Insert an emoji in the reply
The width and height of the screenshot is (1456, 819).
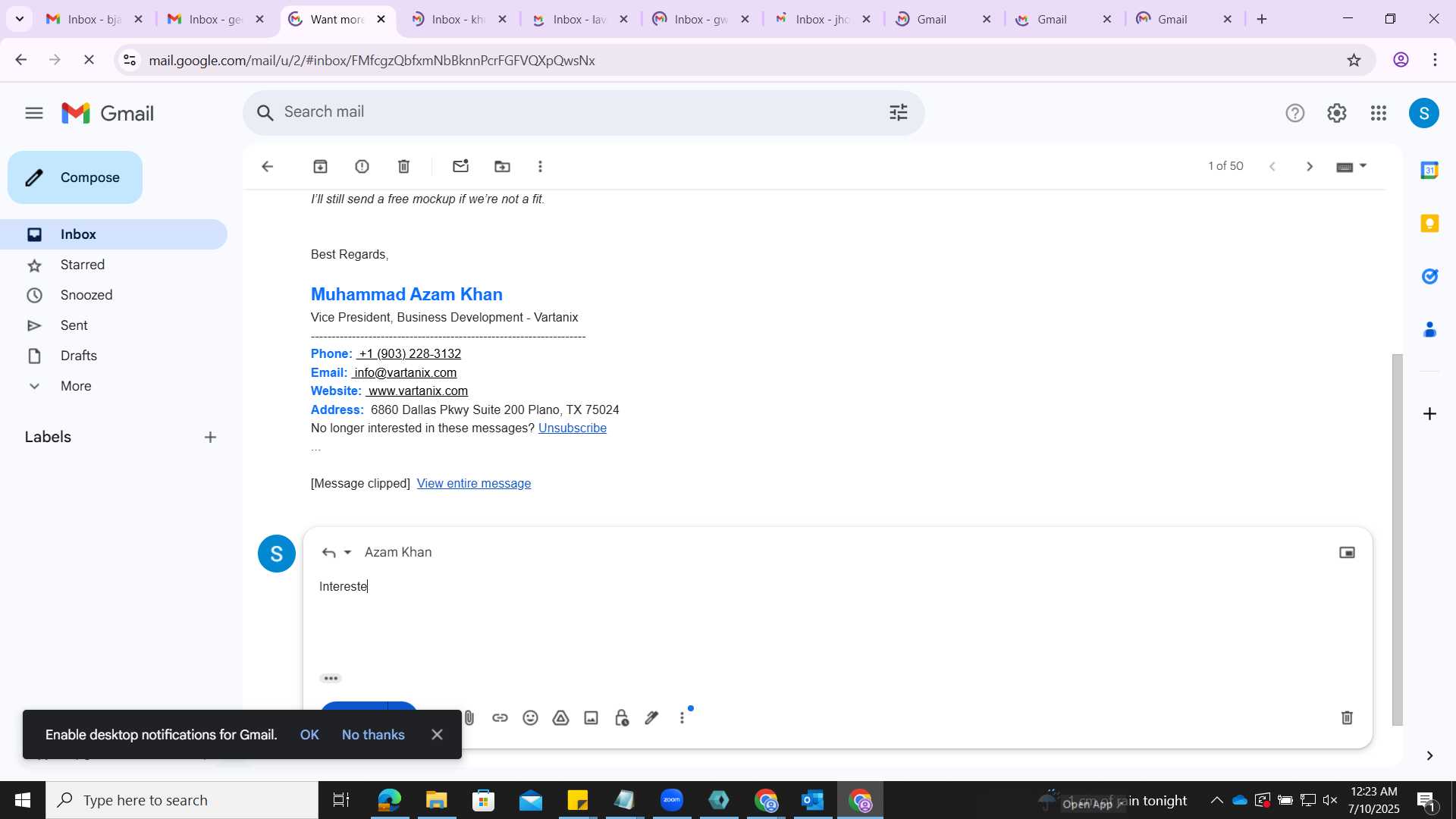530,718
